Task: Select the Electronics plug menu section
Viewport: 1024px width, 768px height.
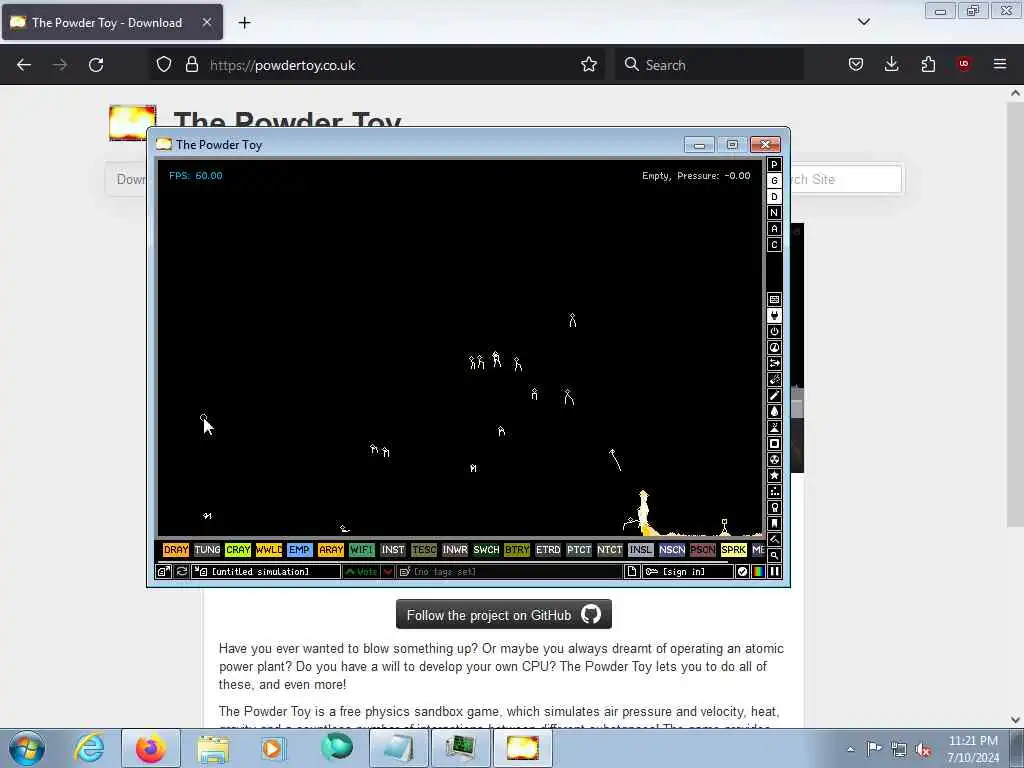Action: 774,315
